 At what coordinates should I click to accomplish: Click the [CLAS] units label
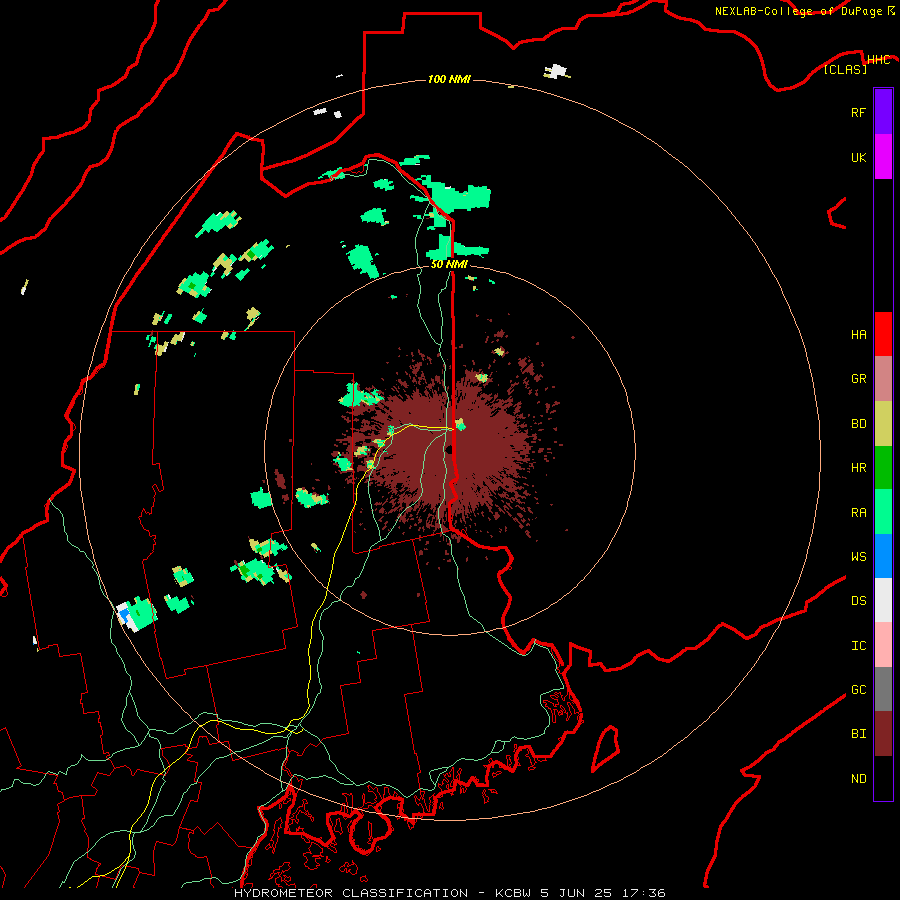pos(845,69)
